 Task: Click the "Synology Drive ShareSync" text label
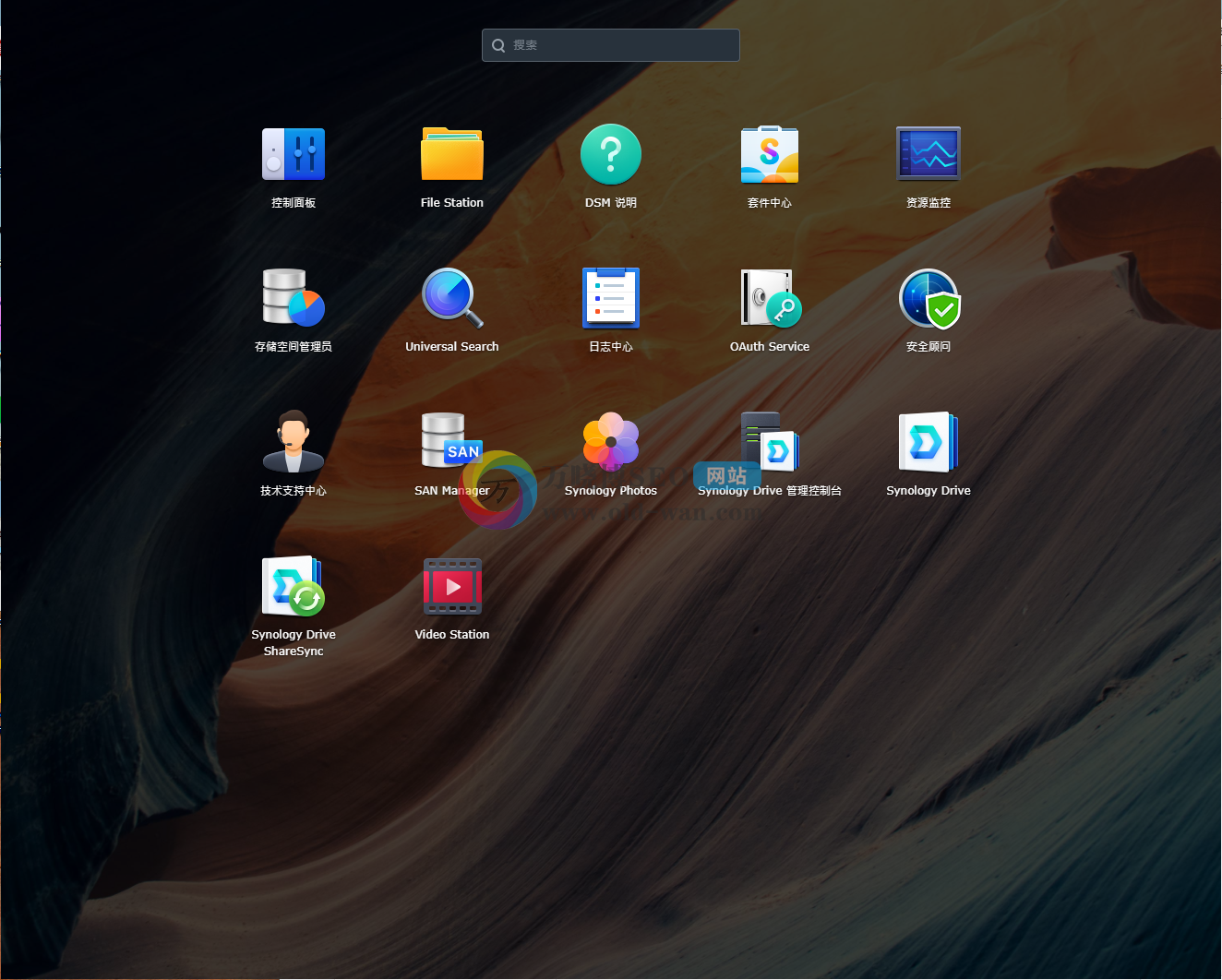294,642
